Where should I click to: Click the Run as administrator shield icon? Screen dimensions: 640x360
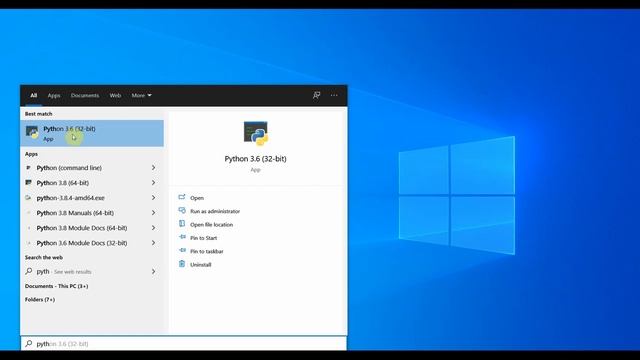tap(182, 211)
